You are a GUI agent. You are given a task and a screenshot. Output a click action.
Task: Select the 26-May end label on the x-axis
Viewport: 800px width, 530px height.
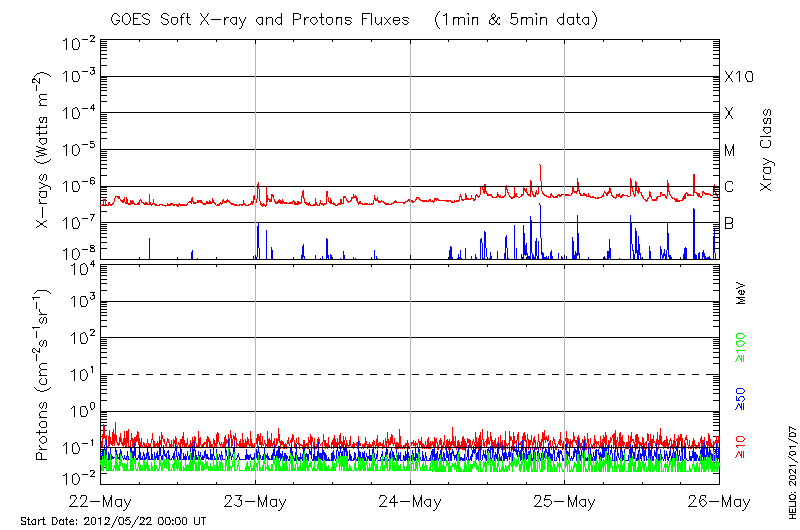(719, 501)
